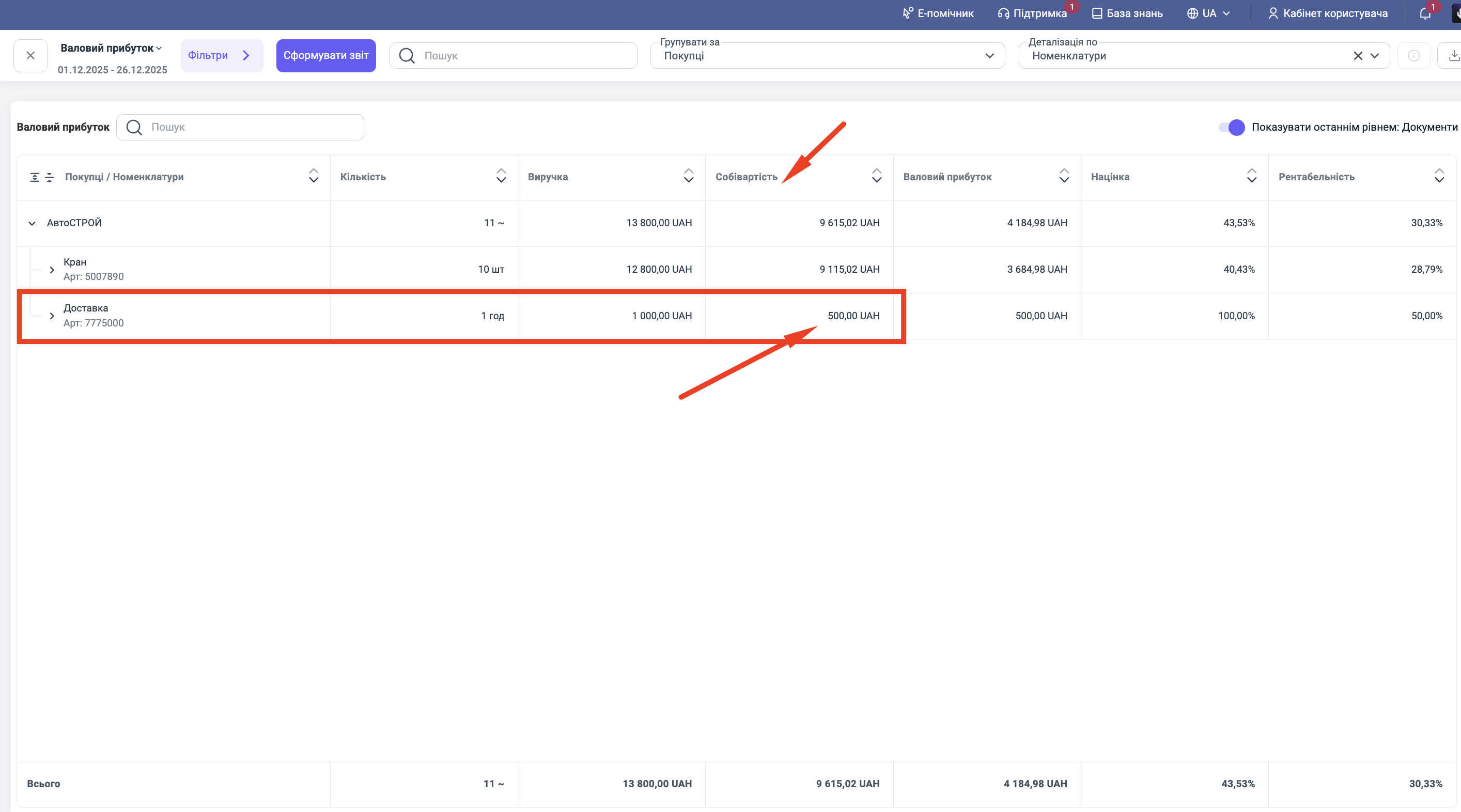Click the download report icon
1461x812 pixels.
pos(1453,56)
